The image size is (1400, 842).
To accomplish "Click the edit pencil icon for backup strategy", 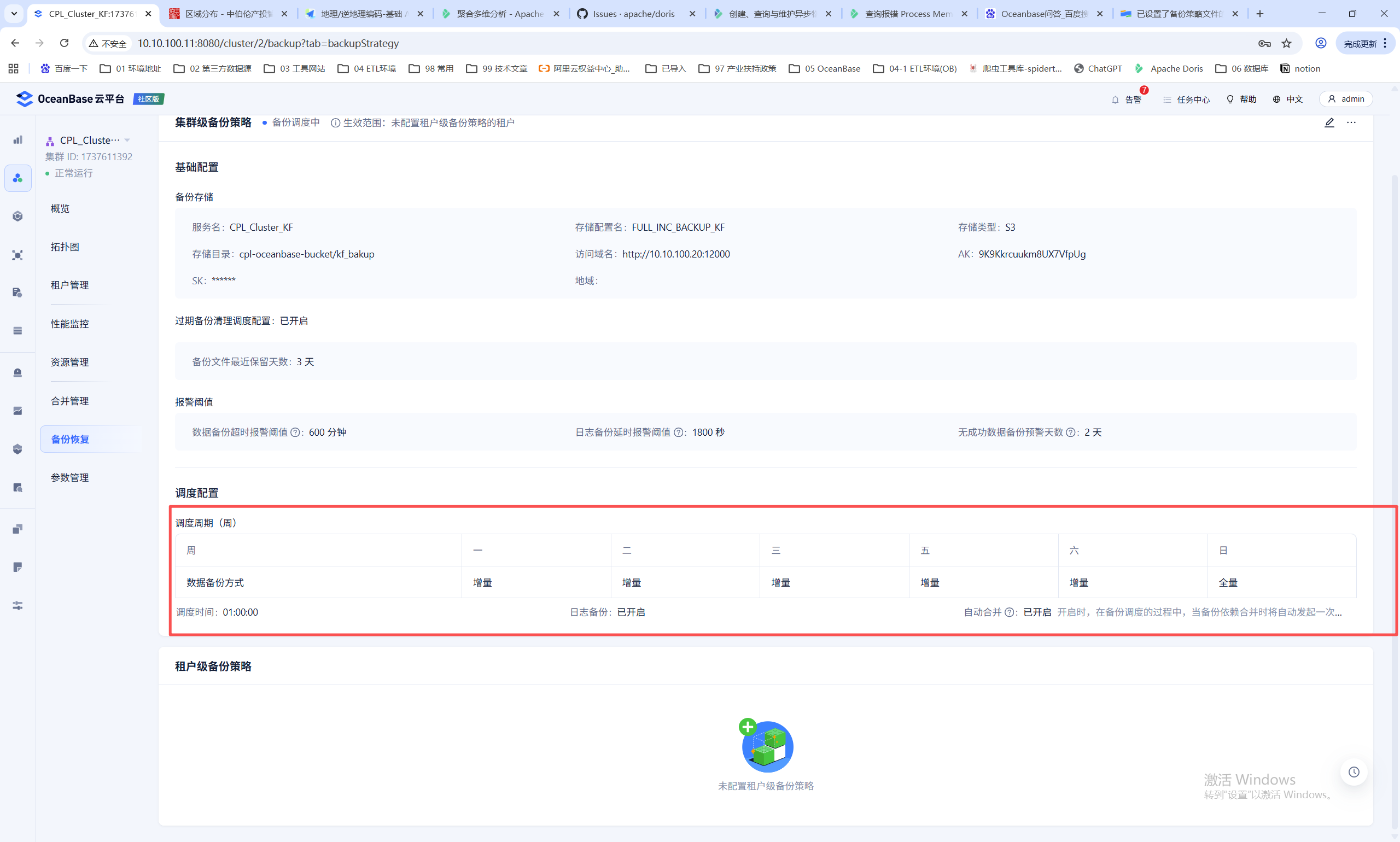I will (x=1329, y=122).
